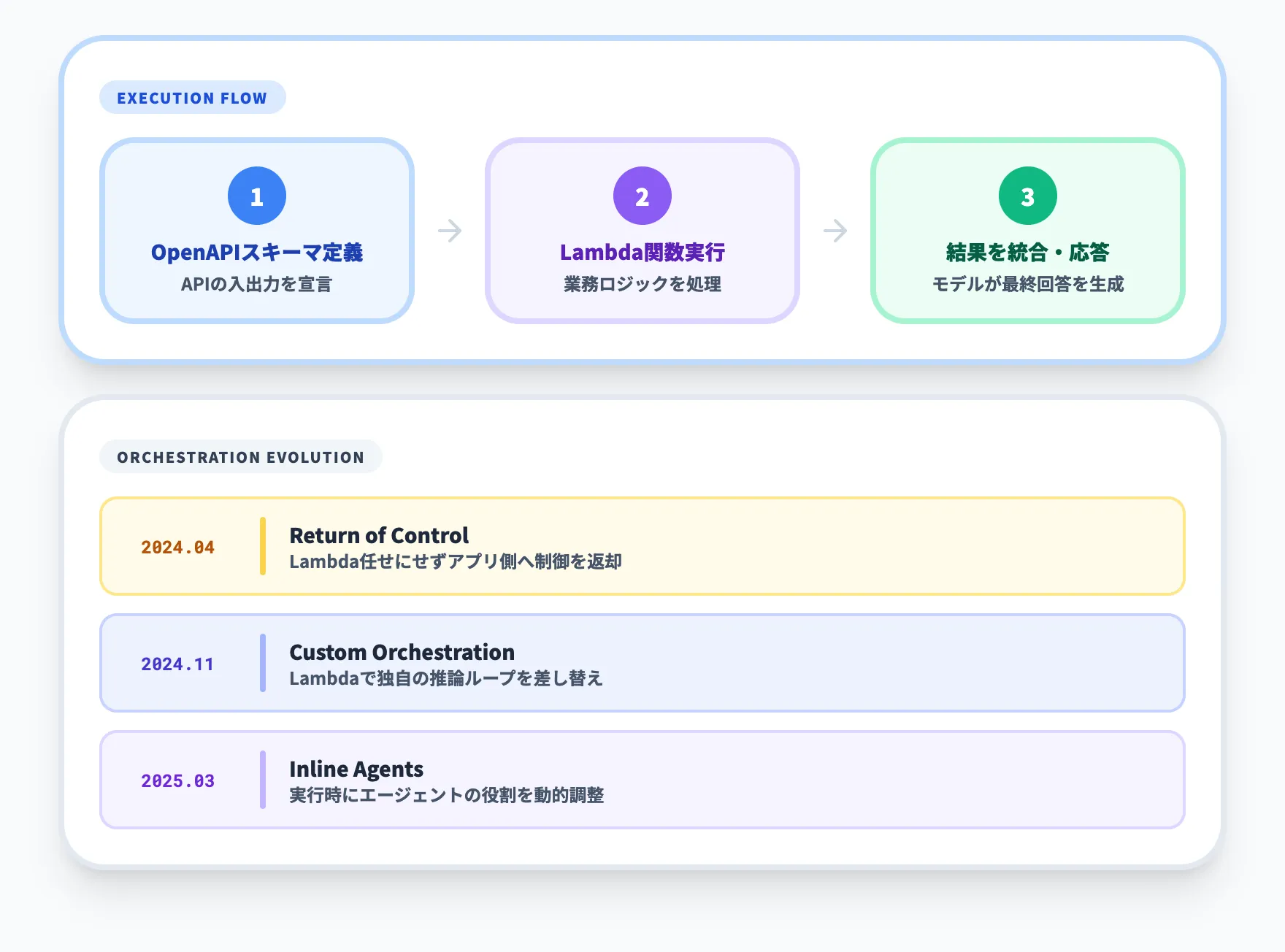Click the arrow between step 1 and step 2
The image size is (1285, 952).
pos(450,230)
